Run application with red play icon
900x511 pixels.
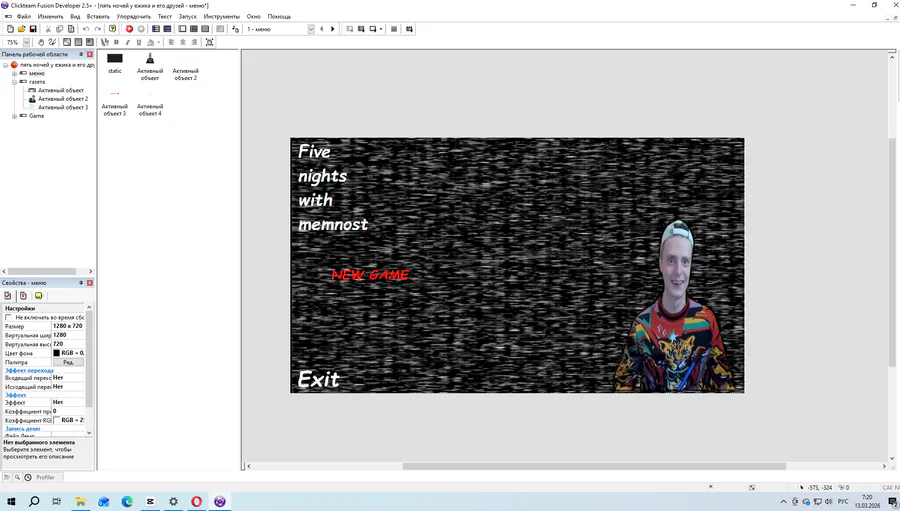click(x=129, y=29)
